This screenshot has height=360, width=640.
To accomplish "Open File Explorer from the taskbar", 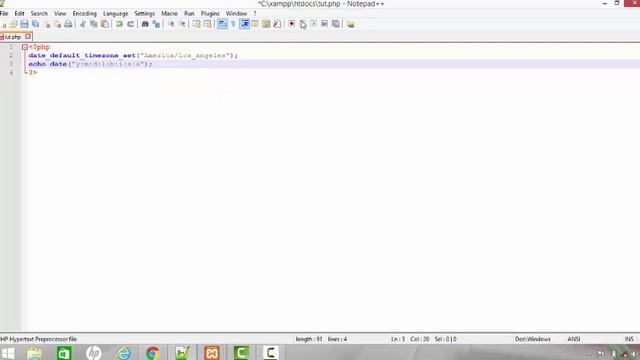I will pyautogui.click(x=35, y=353).
